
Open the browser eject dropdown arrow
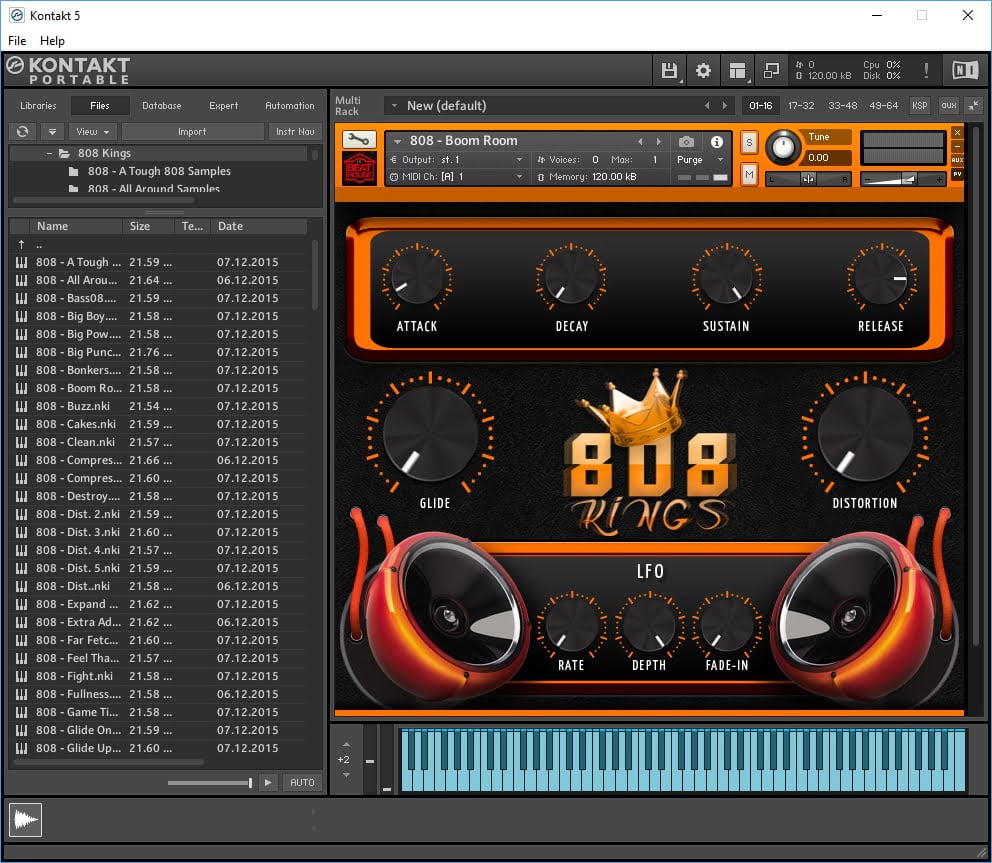pos(53,132)
